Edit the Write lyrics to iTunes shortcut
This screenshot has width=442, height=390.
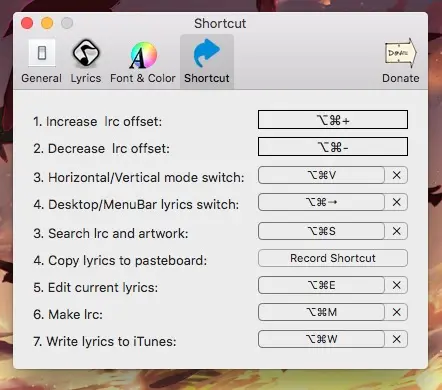pyautogui.click(x=321, y=339)
